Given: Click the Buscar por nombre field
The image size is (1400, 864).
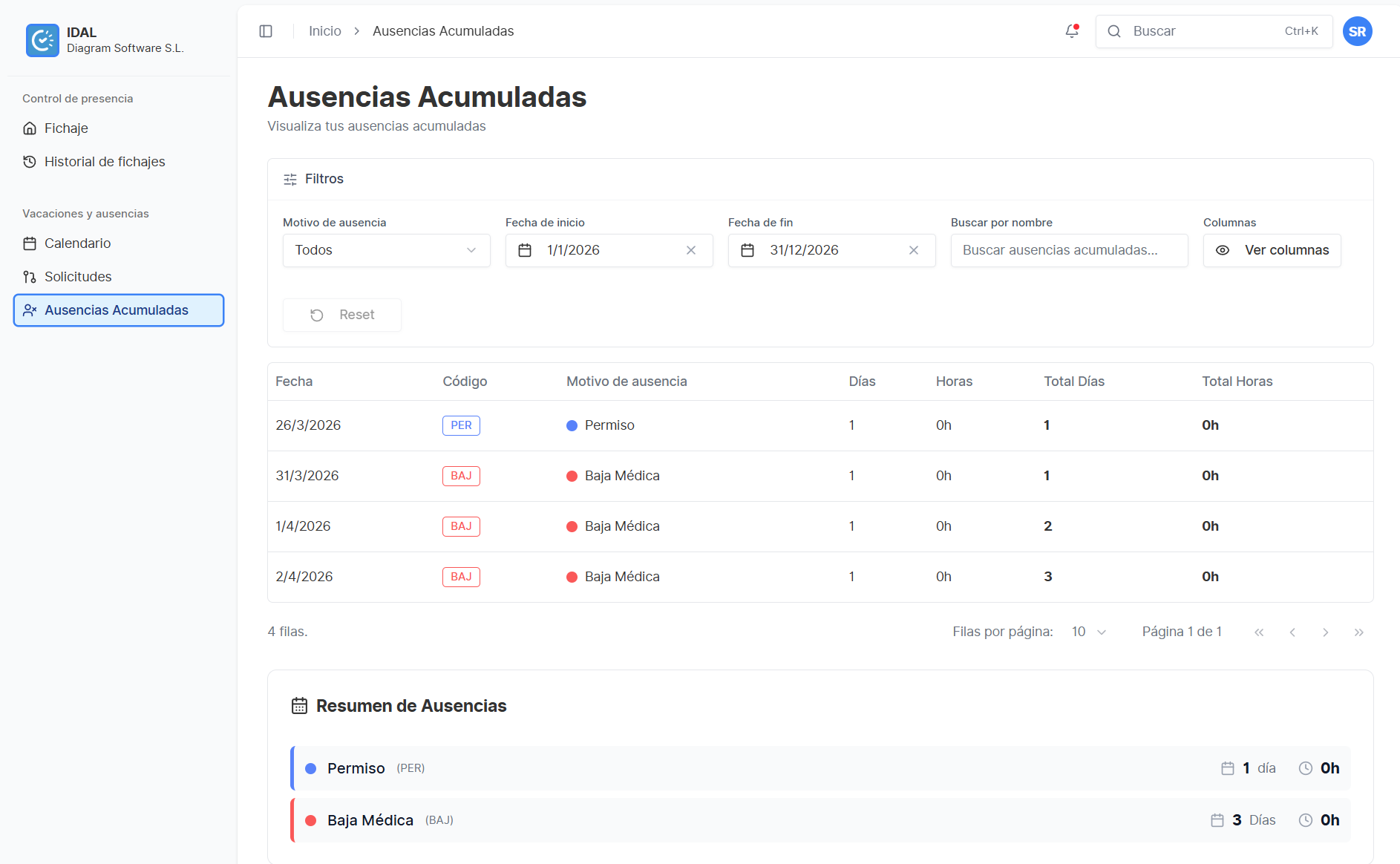Looking at the screenshot, I should click(x=1069, y=250).
